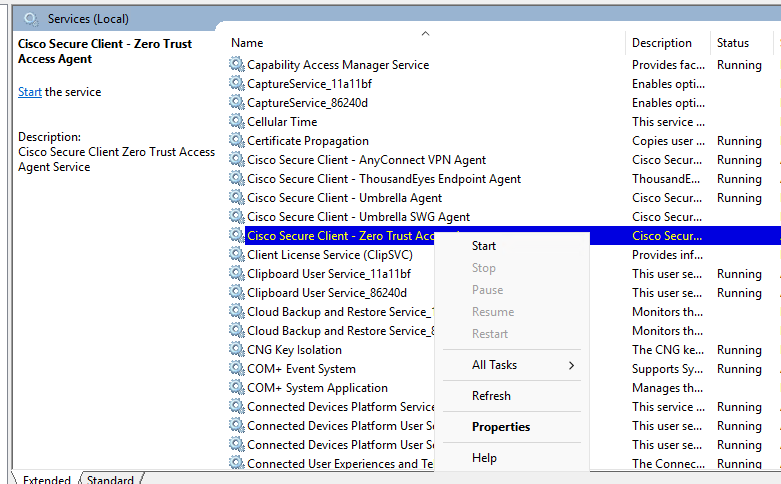Click gear icon next to Cellular Time
The height and width of the screenshot is (484, 781).
coord(236,122)
